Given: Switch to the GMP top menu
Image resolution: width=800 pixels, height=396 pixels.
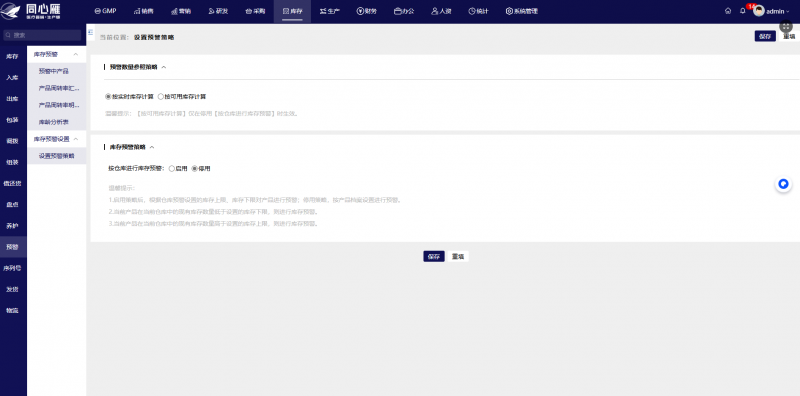Looking at the screenshot, I should 105,11.
